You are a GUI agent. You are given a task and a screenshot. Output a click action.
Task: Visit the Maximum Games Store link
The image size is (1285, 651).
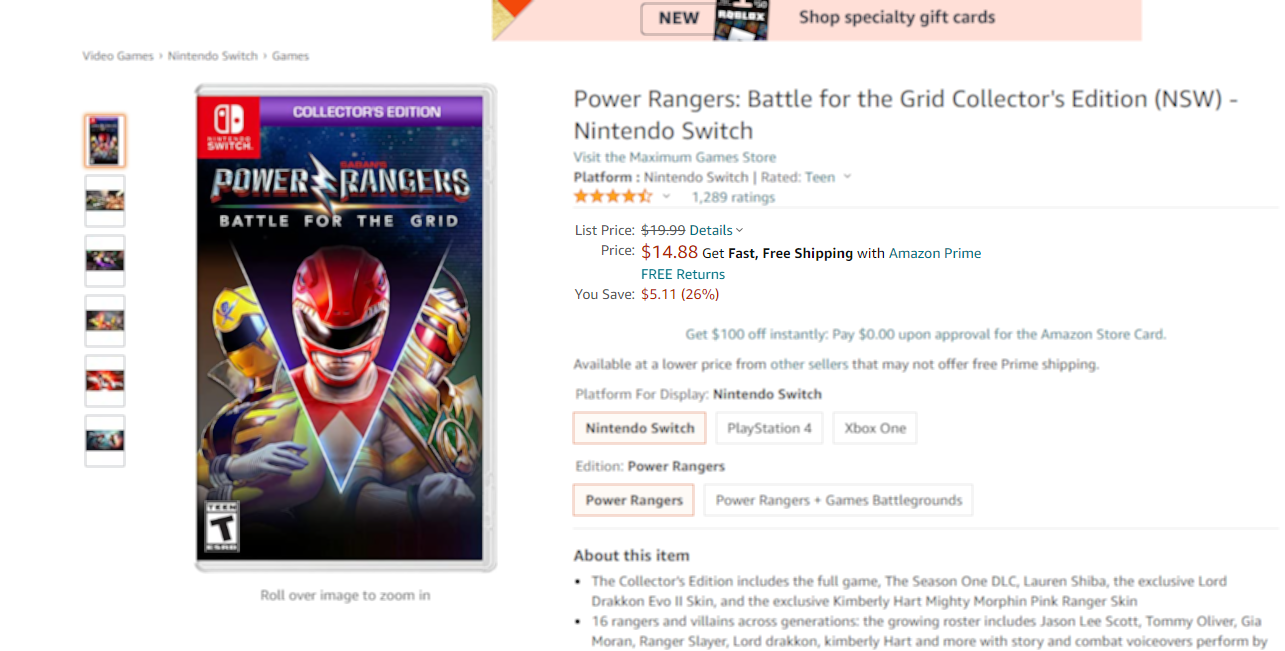point(674,157)
